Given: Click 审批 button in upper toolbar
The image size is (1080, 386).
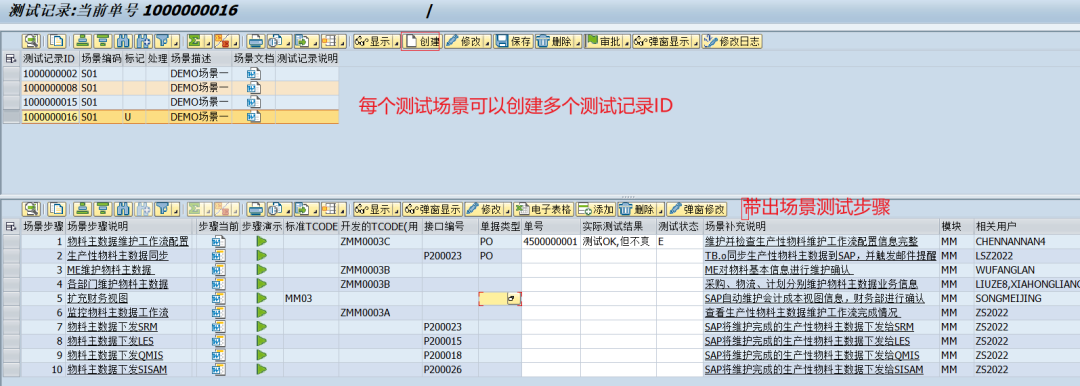Looking at the screenshot, I should [603, 41].
